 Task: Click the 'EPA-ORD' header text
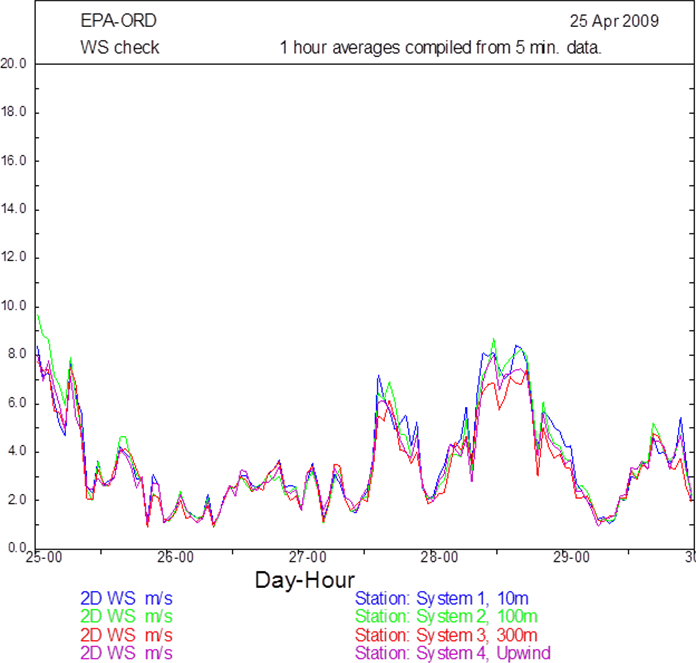[x=119, y=21]
